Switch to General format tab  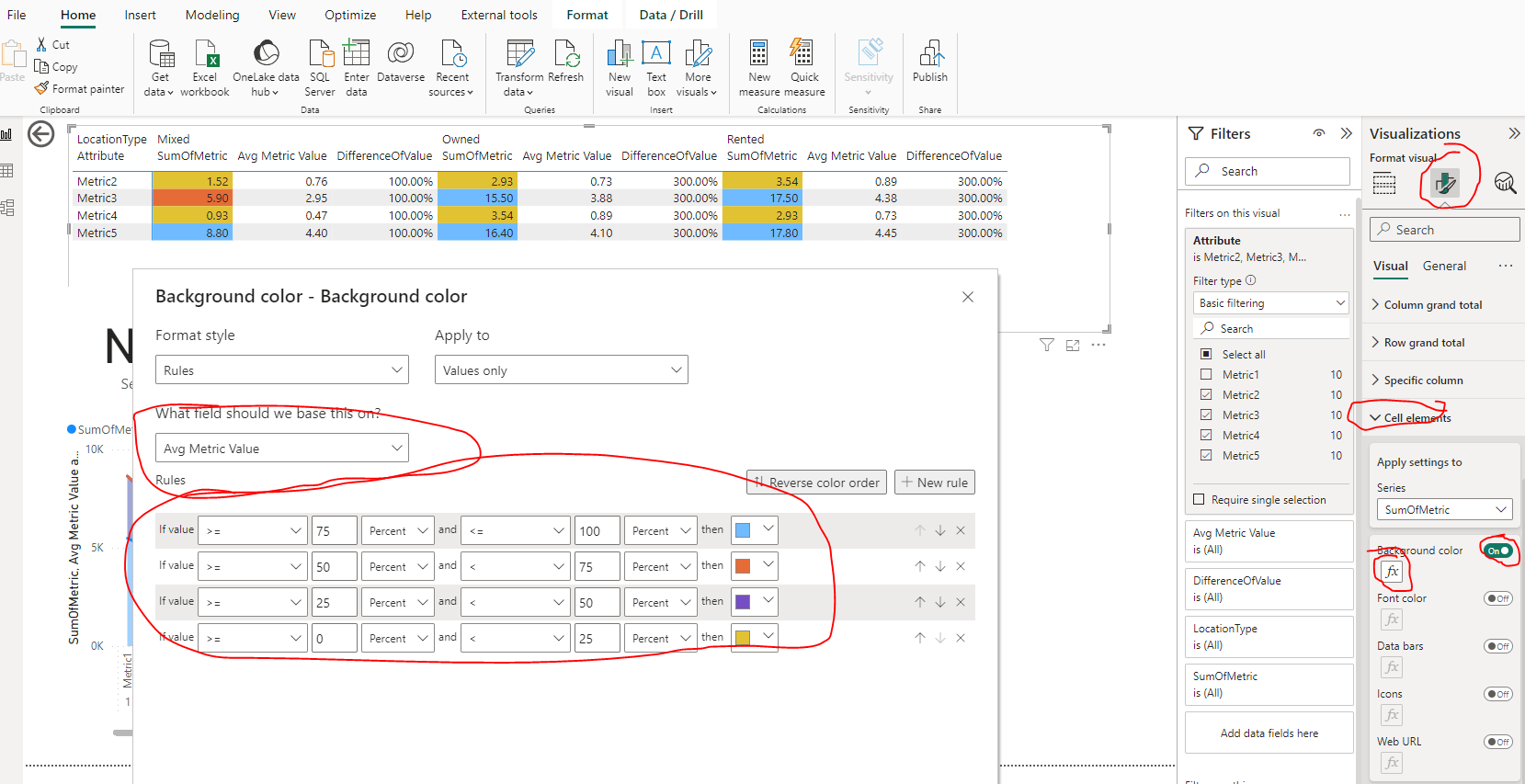pos(1444,266)
